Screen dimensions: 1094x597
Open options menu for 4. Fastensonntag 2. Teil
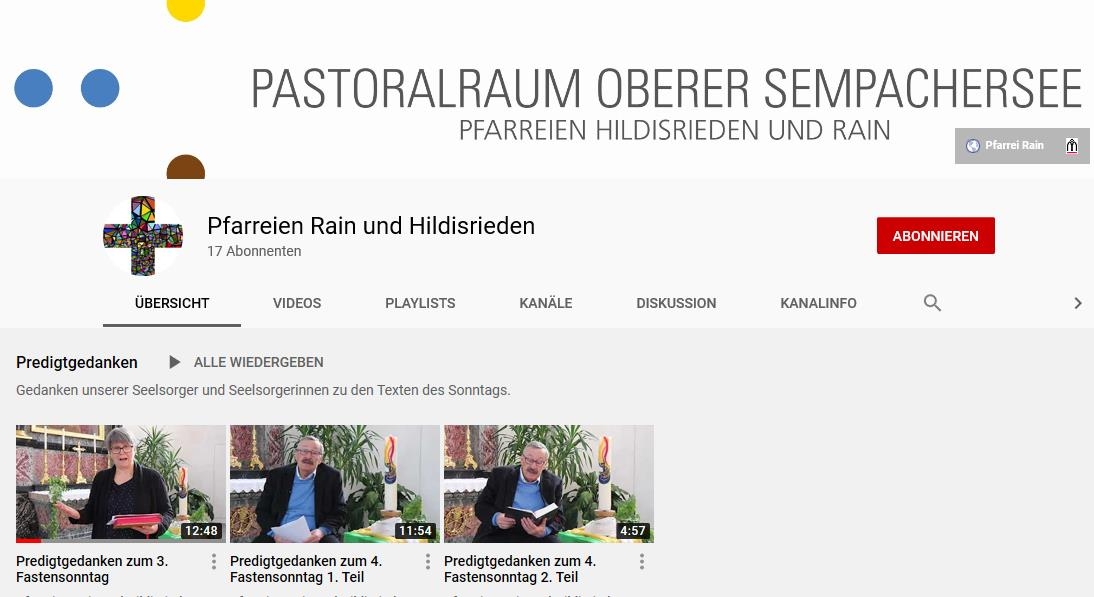coord(642,561)
